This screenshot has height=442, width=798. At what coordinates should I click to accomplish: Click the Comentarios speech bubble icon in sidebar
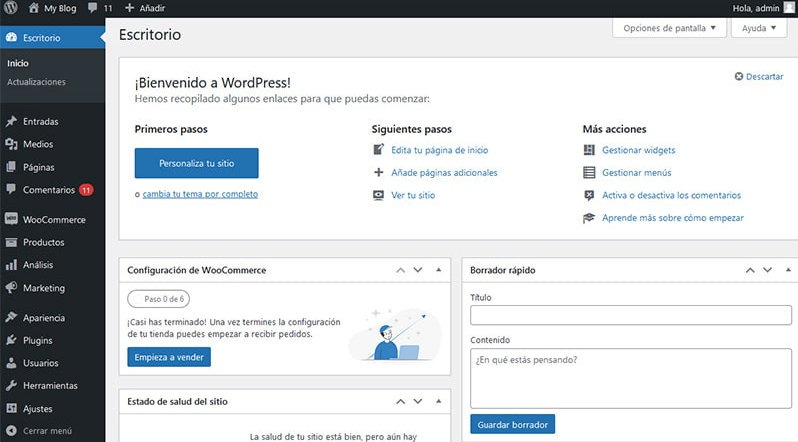(x=11, y=189)
